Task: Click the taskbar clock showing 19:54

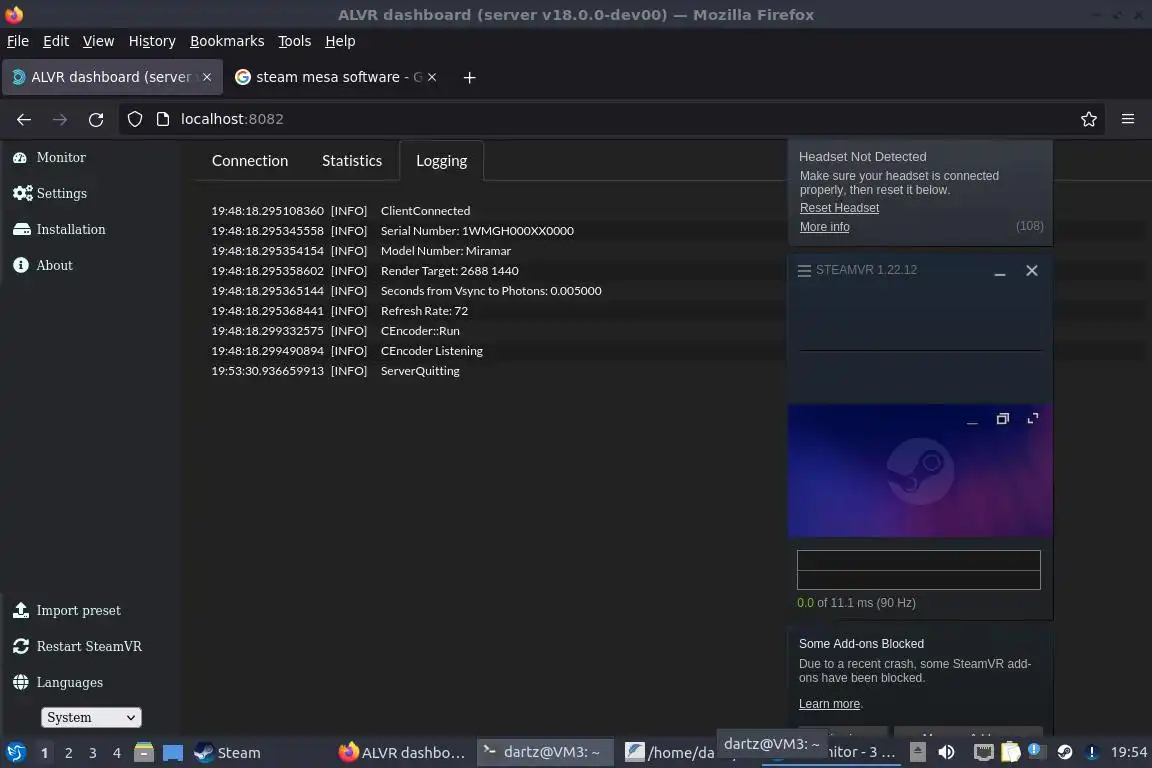Action: (x=1128, y=752)
